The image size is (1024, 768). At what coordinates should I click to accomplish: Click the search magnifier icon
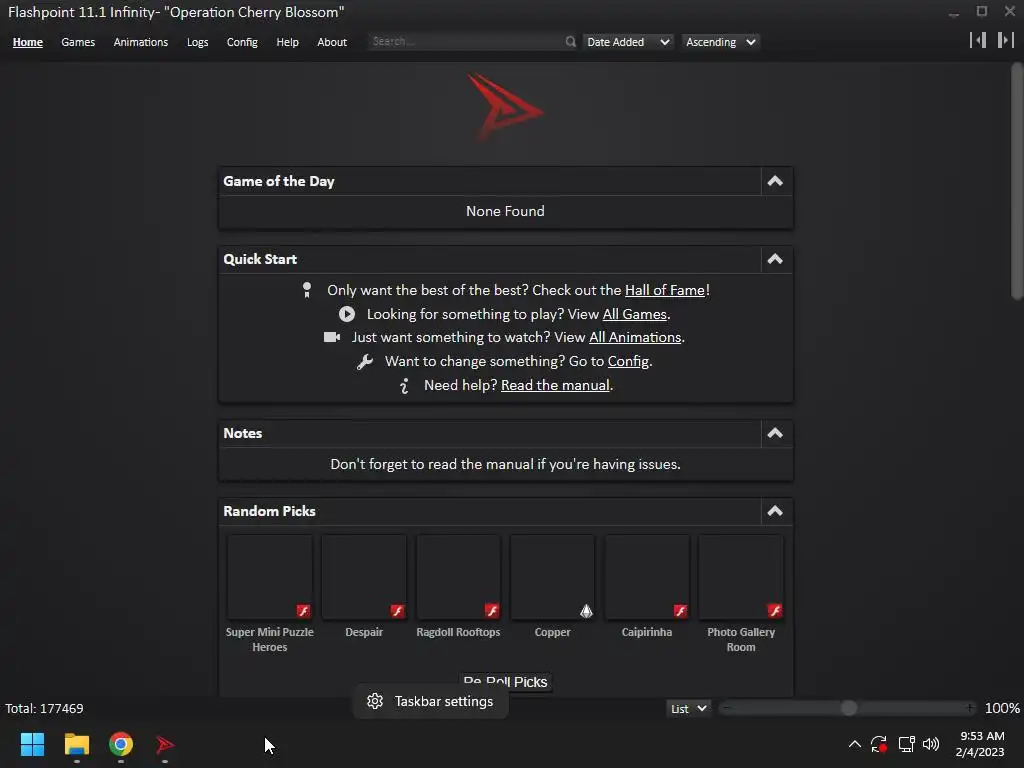pyautogui.click(x=571, y=42)
